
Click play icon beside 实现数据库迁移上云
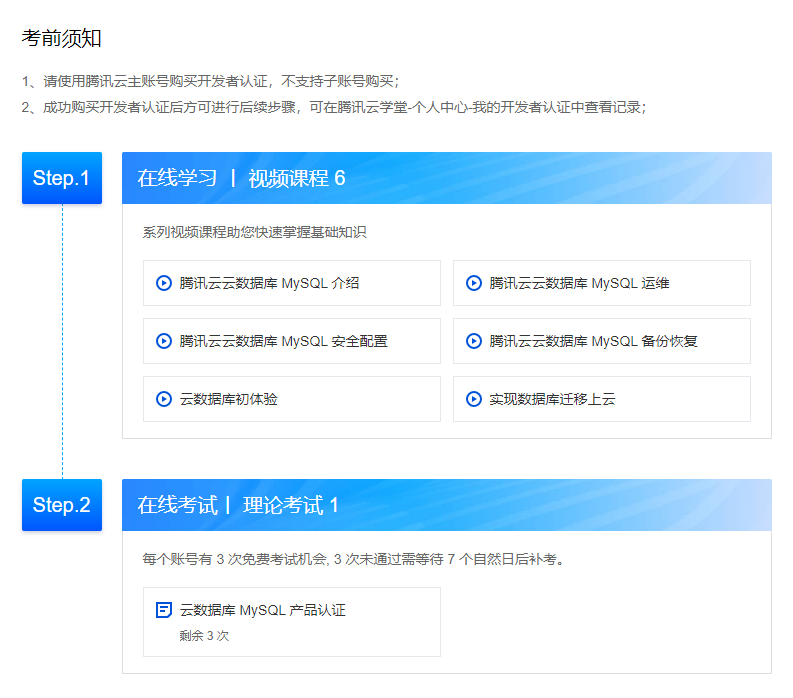(x=473, y=399)
